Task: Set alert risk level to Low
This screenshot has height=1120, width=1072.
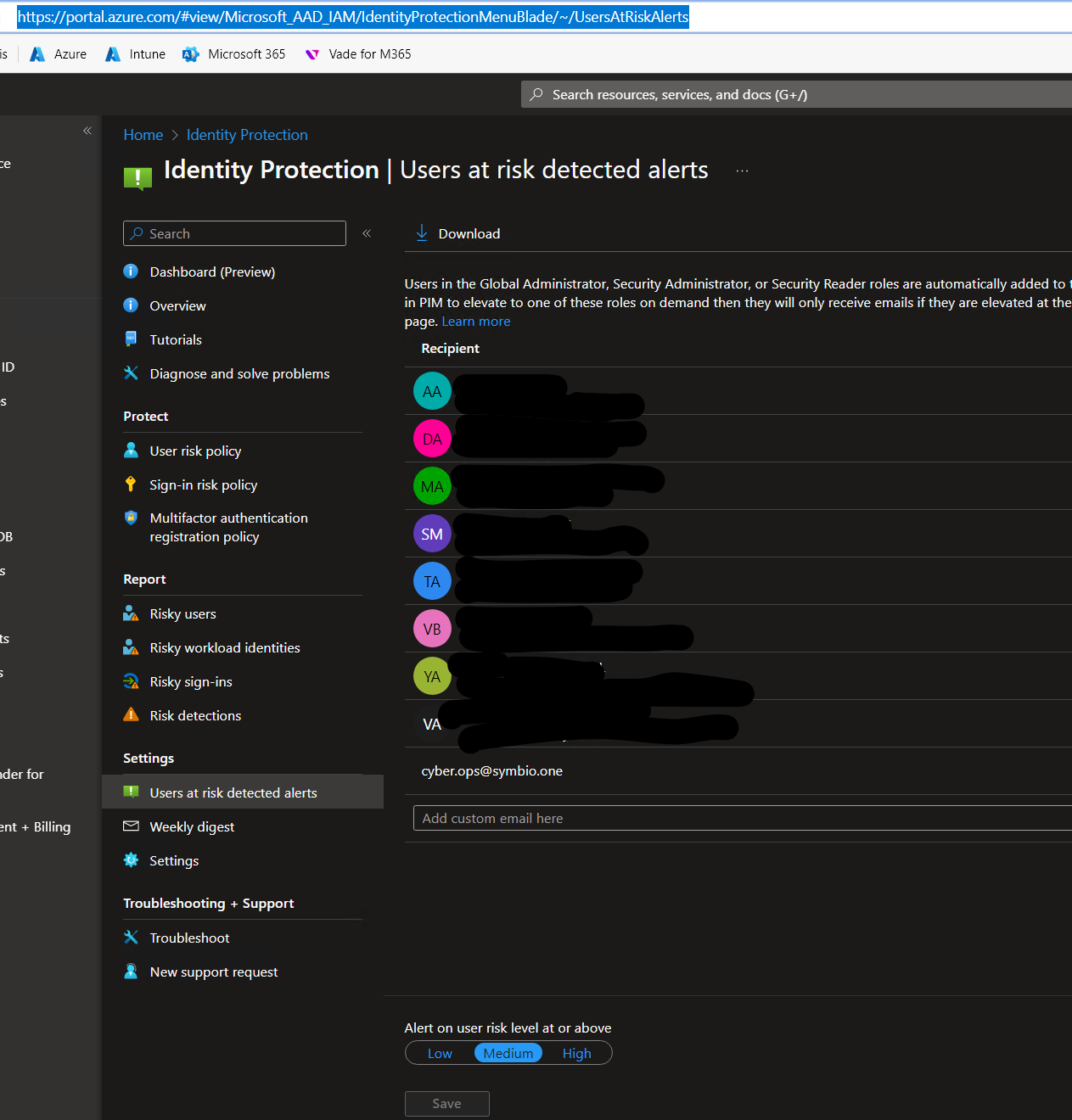Action: click(440, 1053)
